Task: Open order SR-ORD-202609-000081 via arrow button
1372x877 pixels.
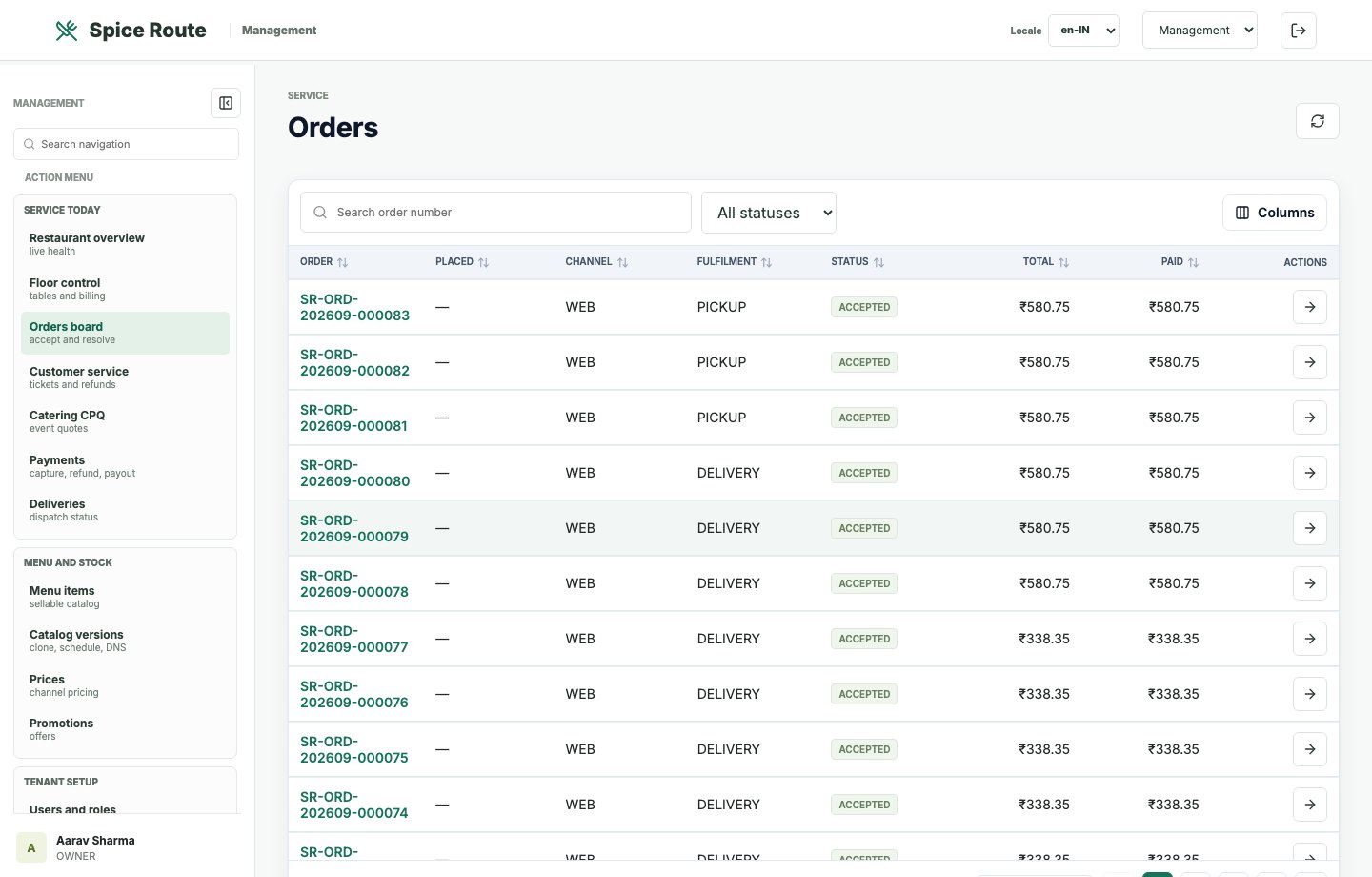Action: click(x=1310, y=418)
